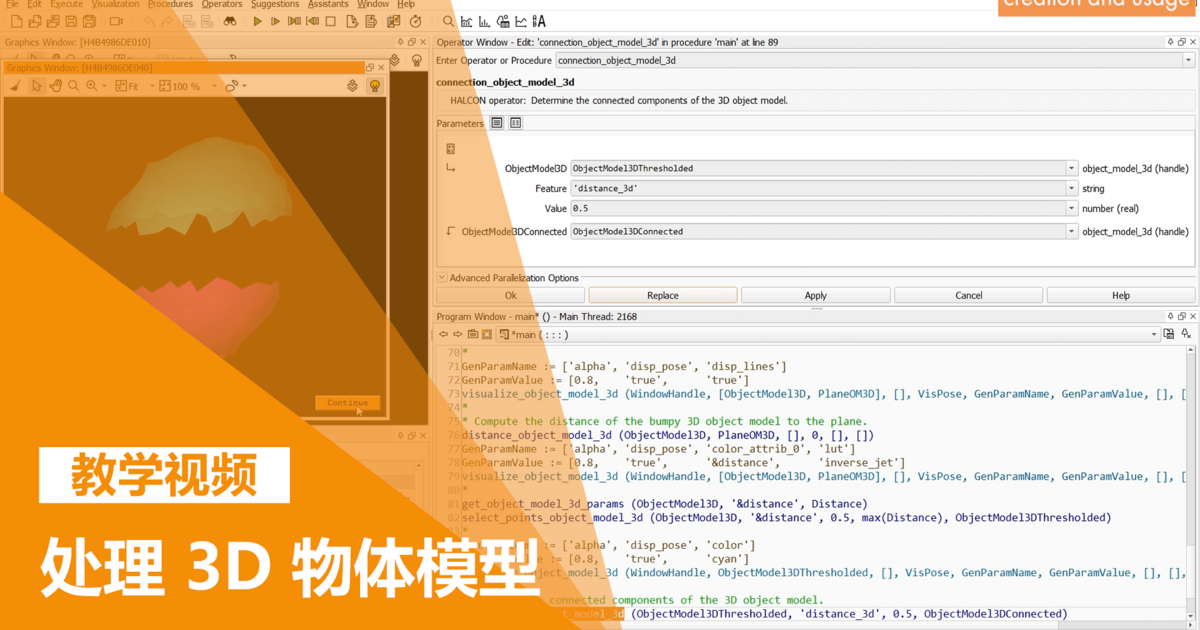Open the profiler stopwatch icon
Image resolution: width=1200 pixels, height=630 pixels.
(x=415, y=21)
